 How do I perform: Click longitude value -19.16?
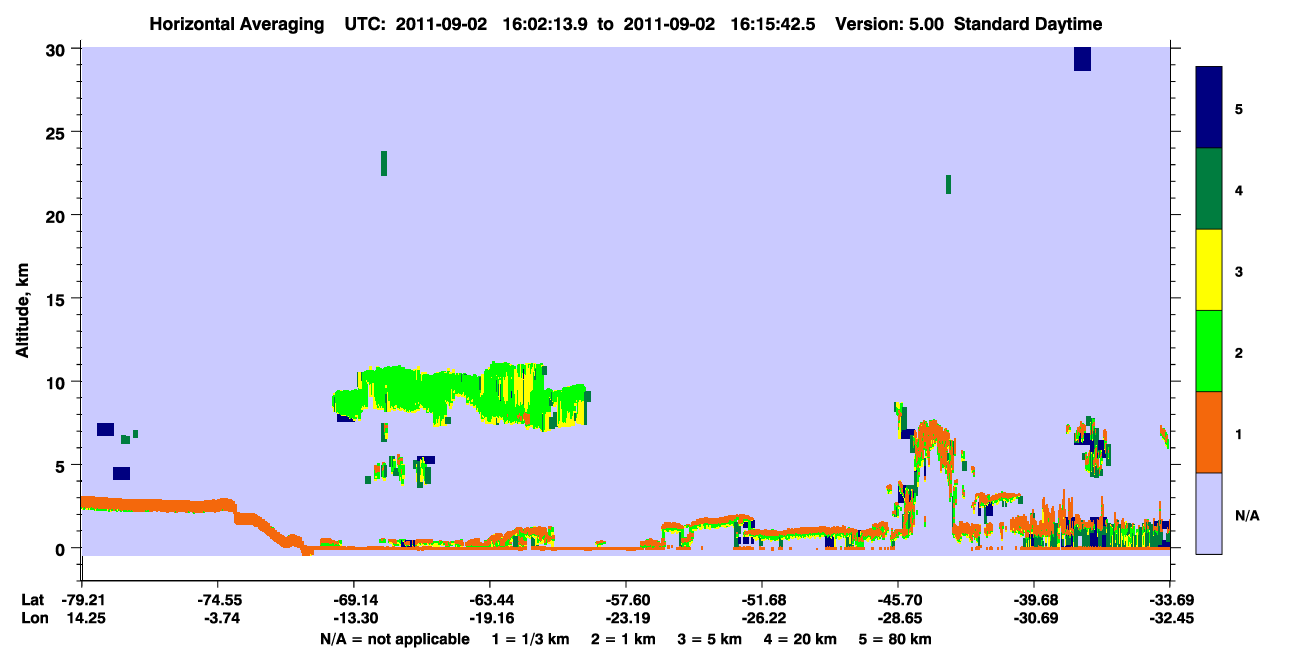point(490,618)
